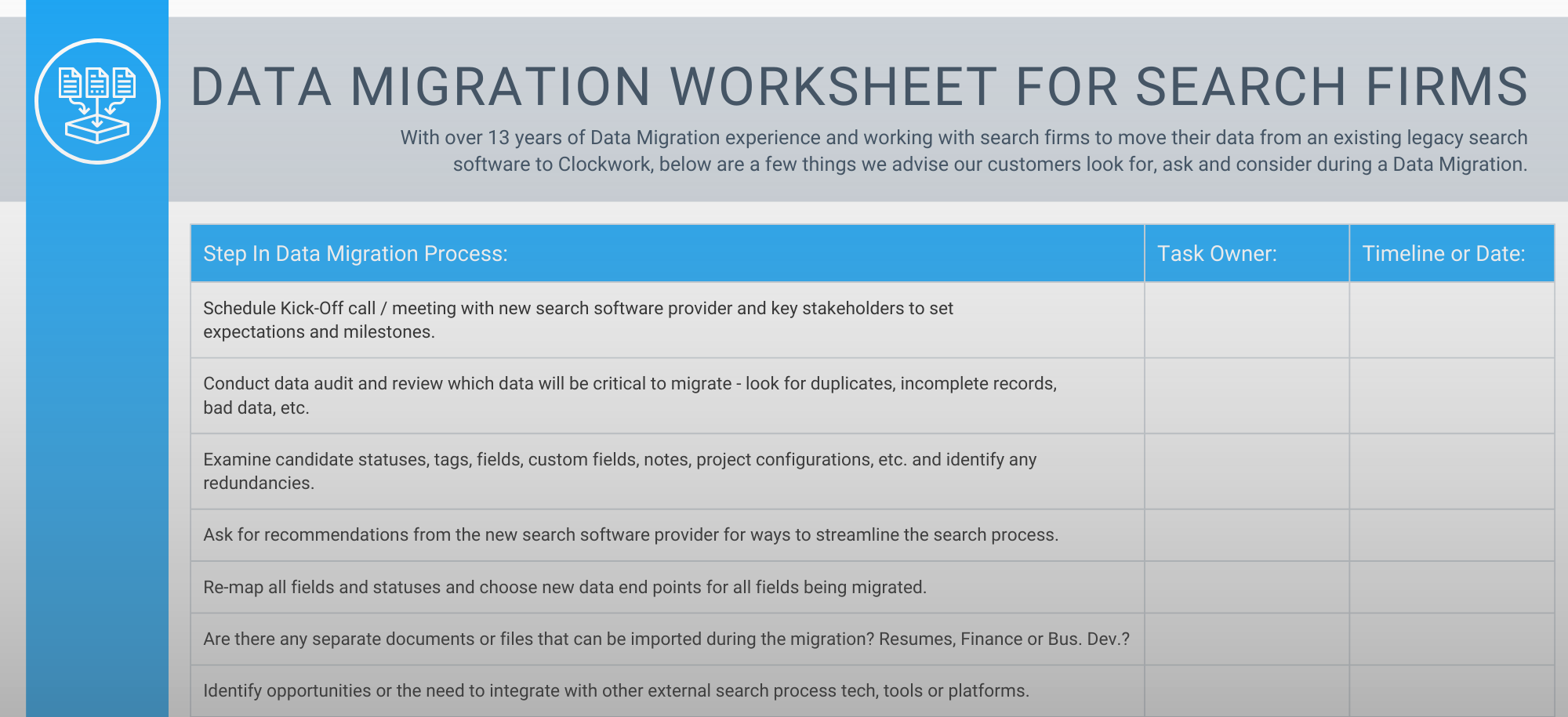Click Timeline cell for Examine candidate statuses row
The image size is (1568, 717).
1452,472
